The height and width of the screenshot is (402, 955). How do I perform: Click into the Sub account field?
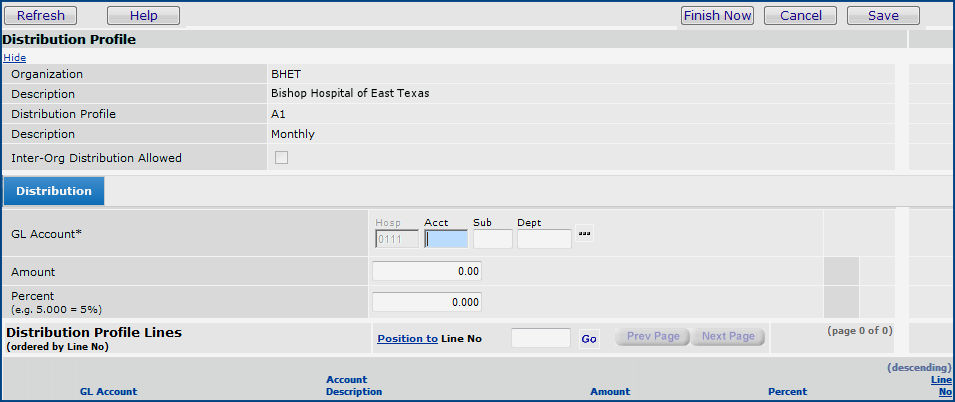point(493,239)
